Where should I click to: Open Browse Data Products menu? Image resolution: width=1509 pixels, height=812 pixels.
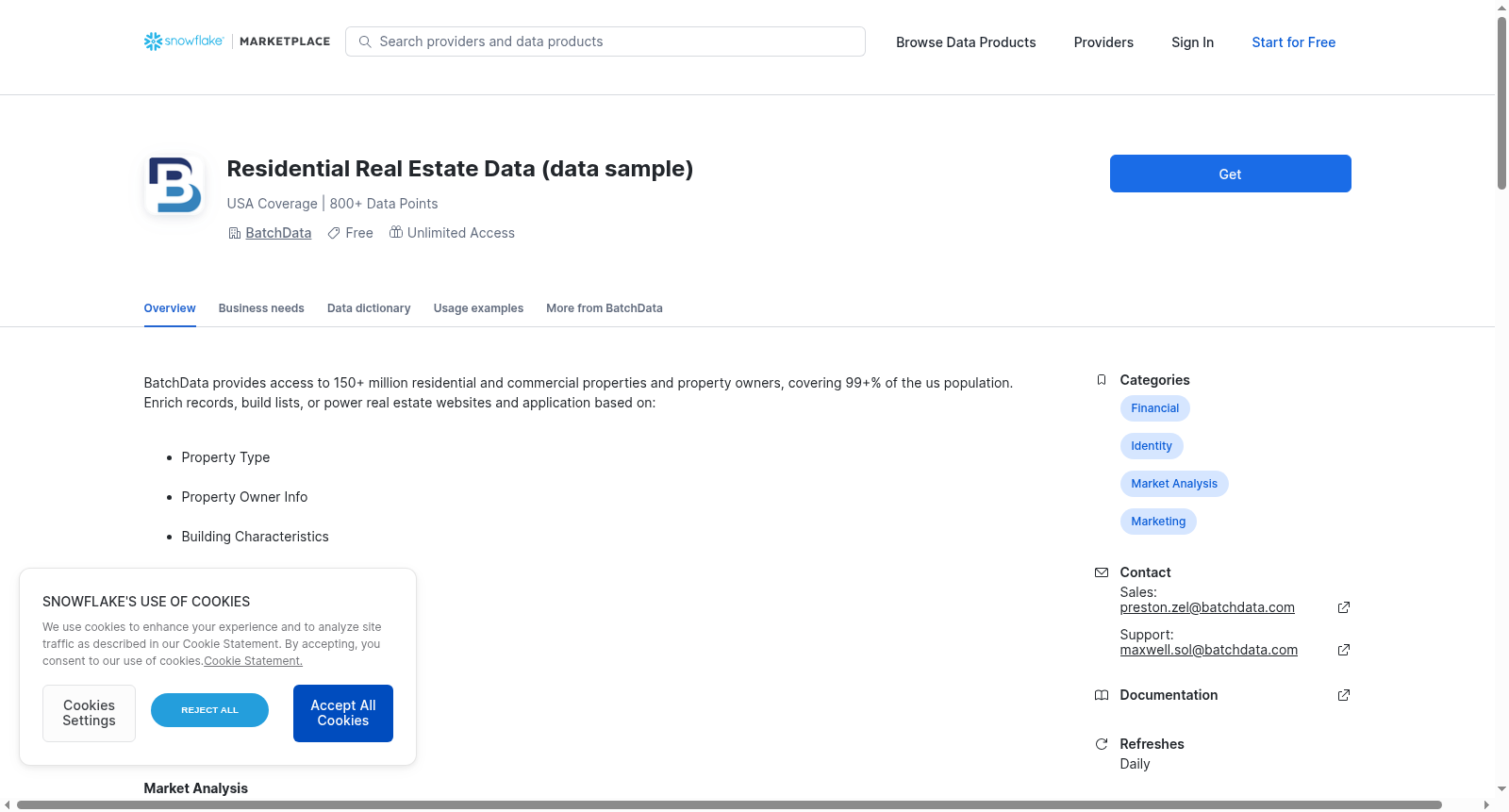(966, 42)
